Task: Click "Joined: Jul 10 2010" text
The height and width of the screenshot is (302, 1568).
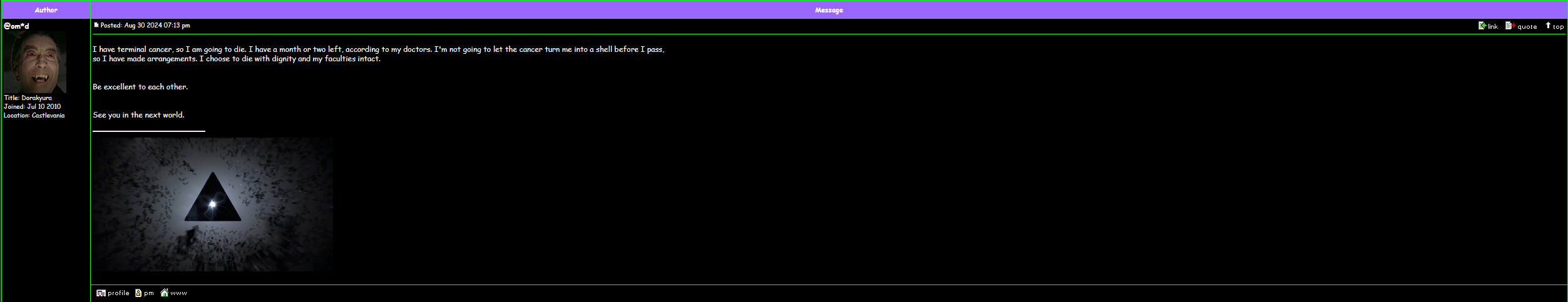Action: click(x=33, y=107)
